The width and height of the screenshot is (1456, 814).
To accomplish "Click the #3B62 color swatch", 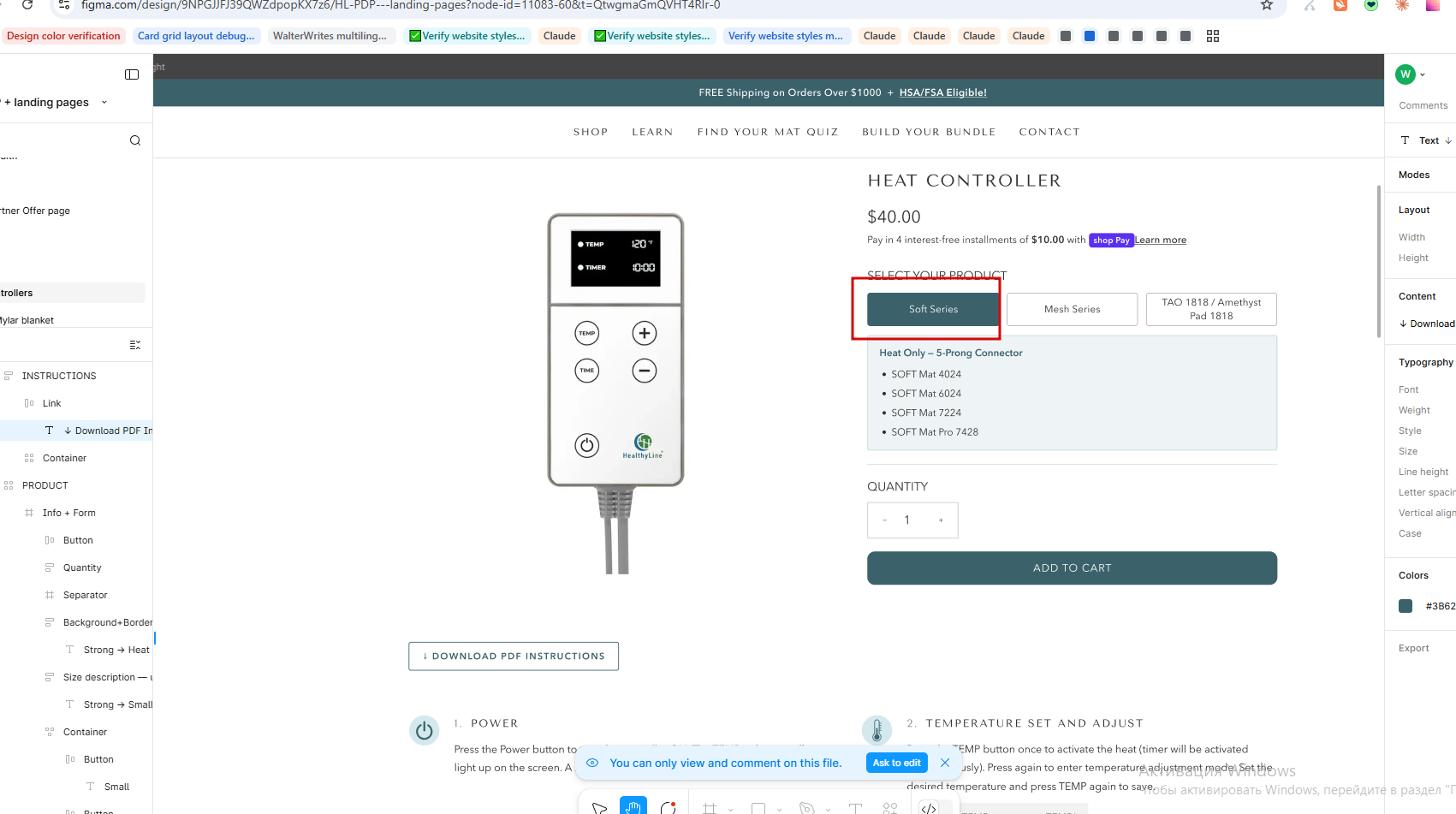I will coord(1405,606).
